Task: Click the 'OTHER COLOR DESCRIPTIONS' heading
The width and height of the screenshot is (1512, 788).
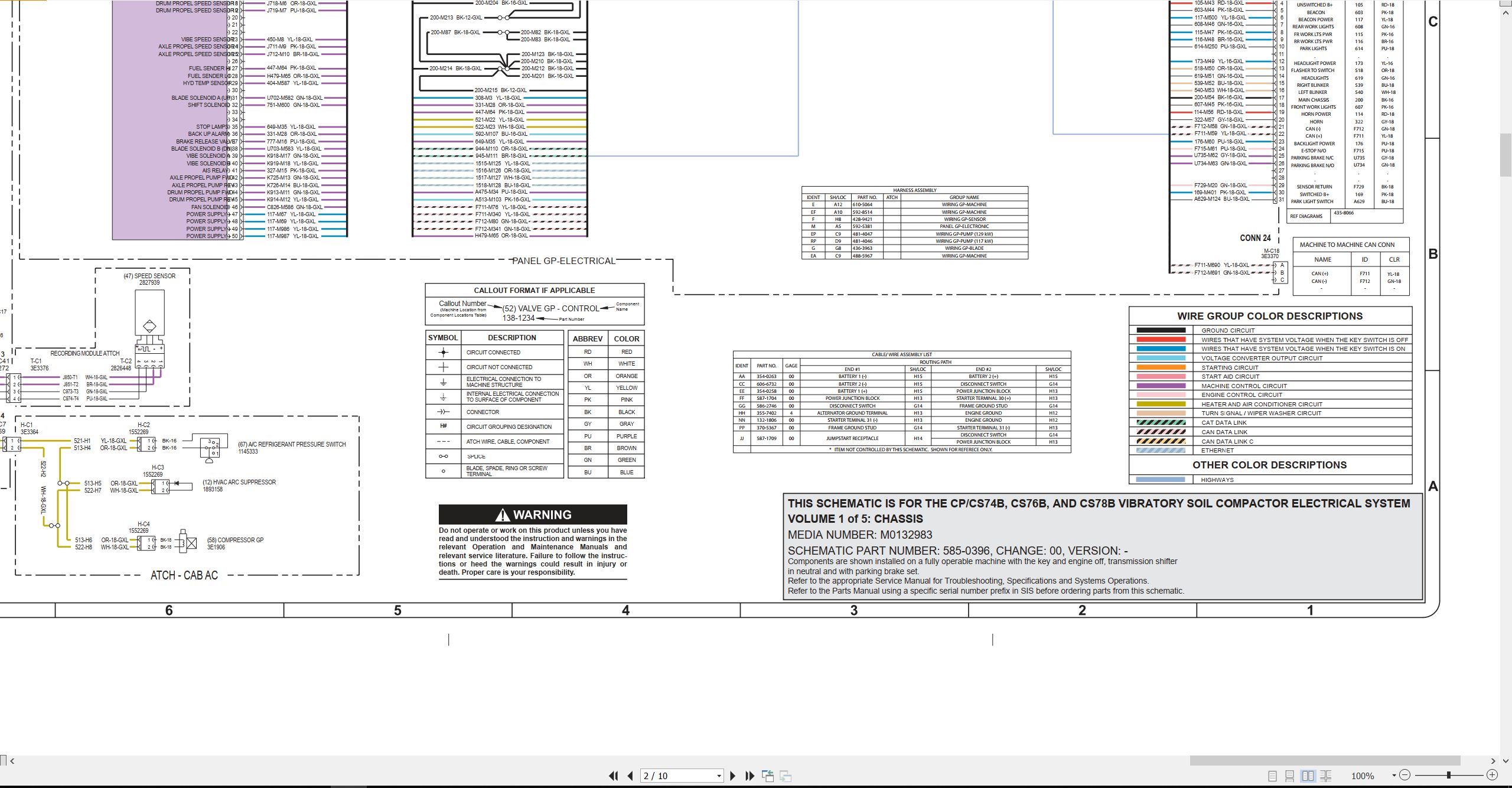Action: tap(1270, 465)
